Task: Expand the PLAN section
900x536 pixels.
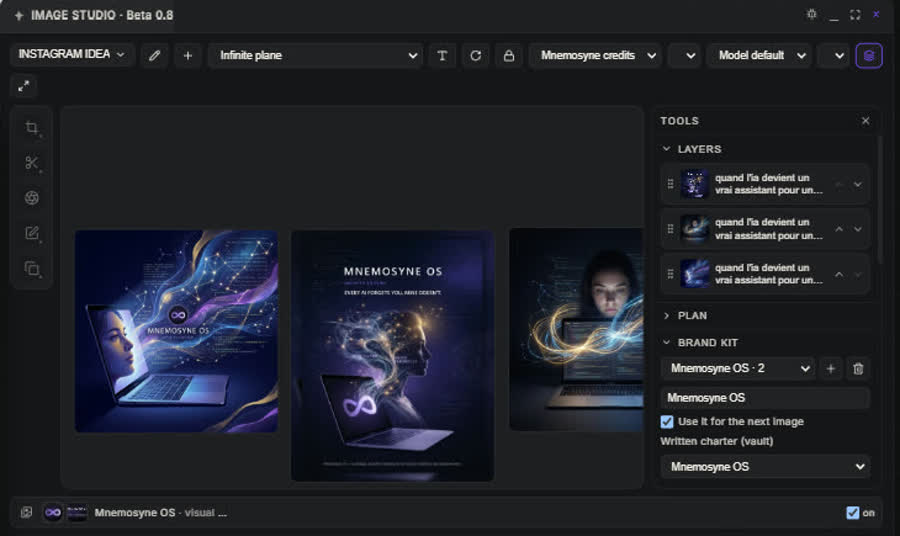Action: (x=666, y=316)
